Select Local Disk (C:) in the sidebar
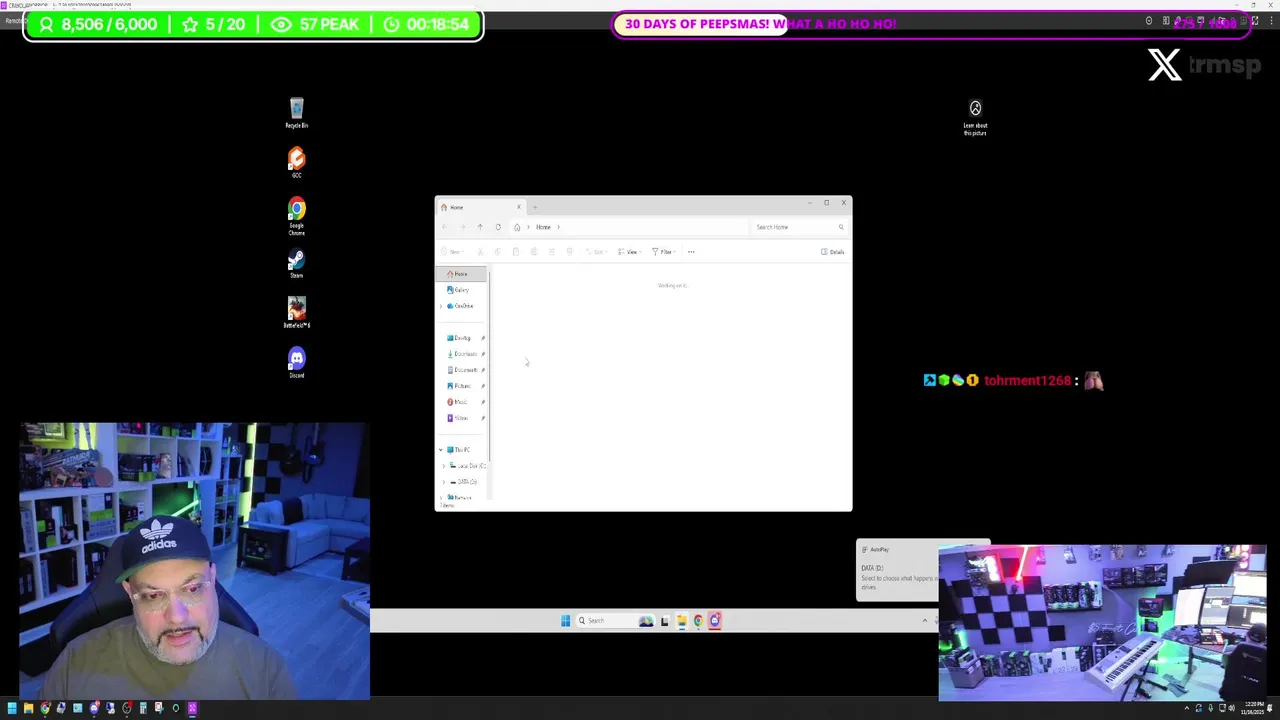Viewport: 1280px width, 720px height. [468, 466]
